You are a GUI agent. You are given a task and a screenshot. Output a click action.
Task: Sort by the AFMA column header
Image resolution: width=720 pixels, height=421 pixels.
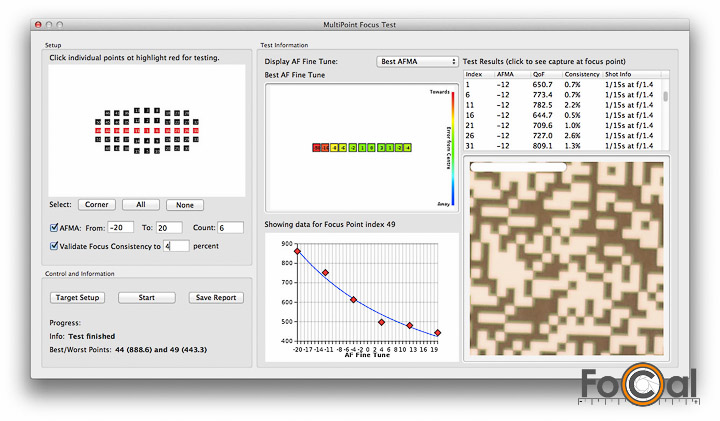(x=512, y=74)
